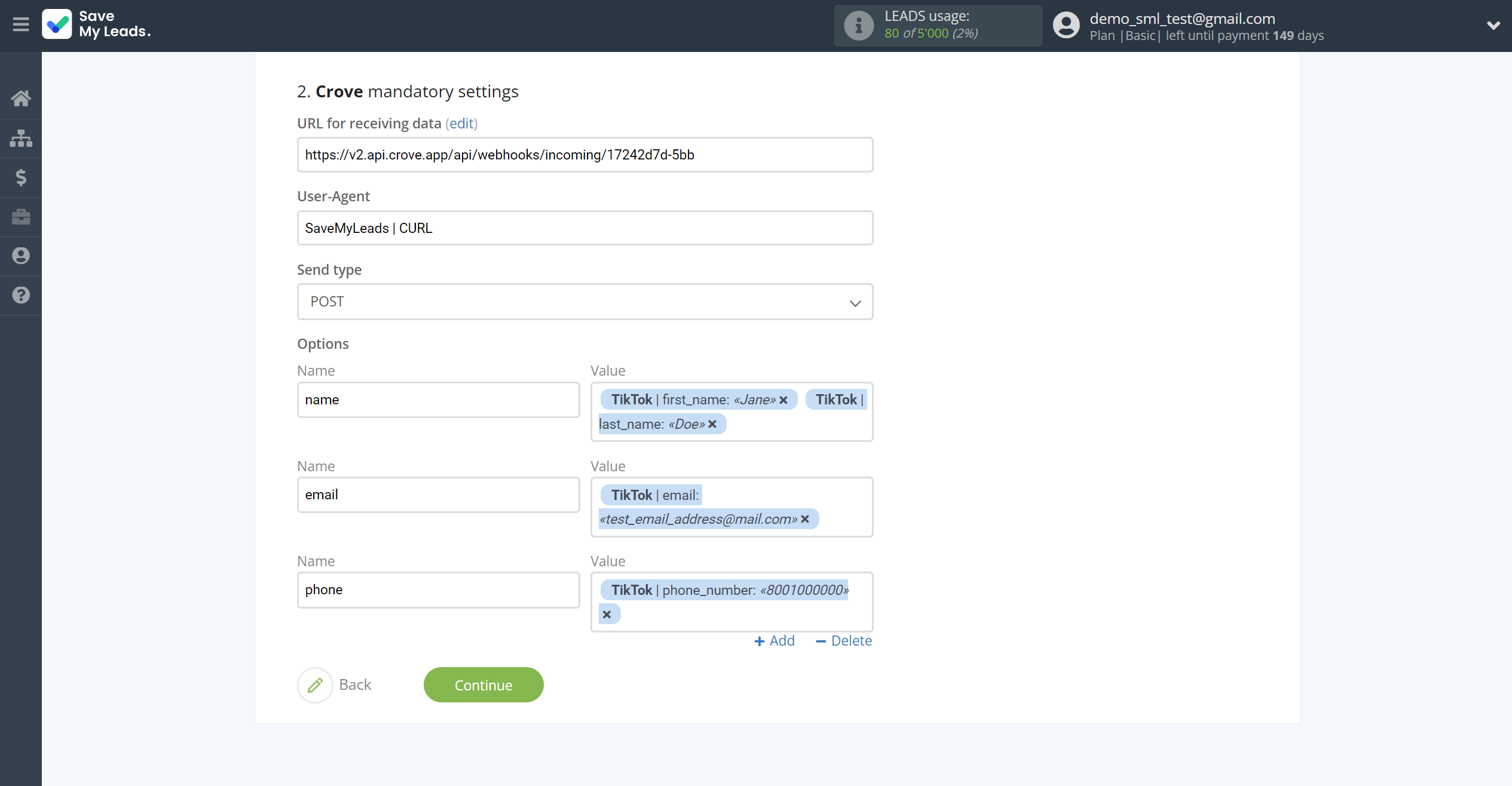The width and height of the screenshot is (1512, 786).
Task: Expand the account dropdown chevron
Action: coord(1493,26)
